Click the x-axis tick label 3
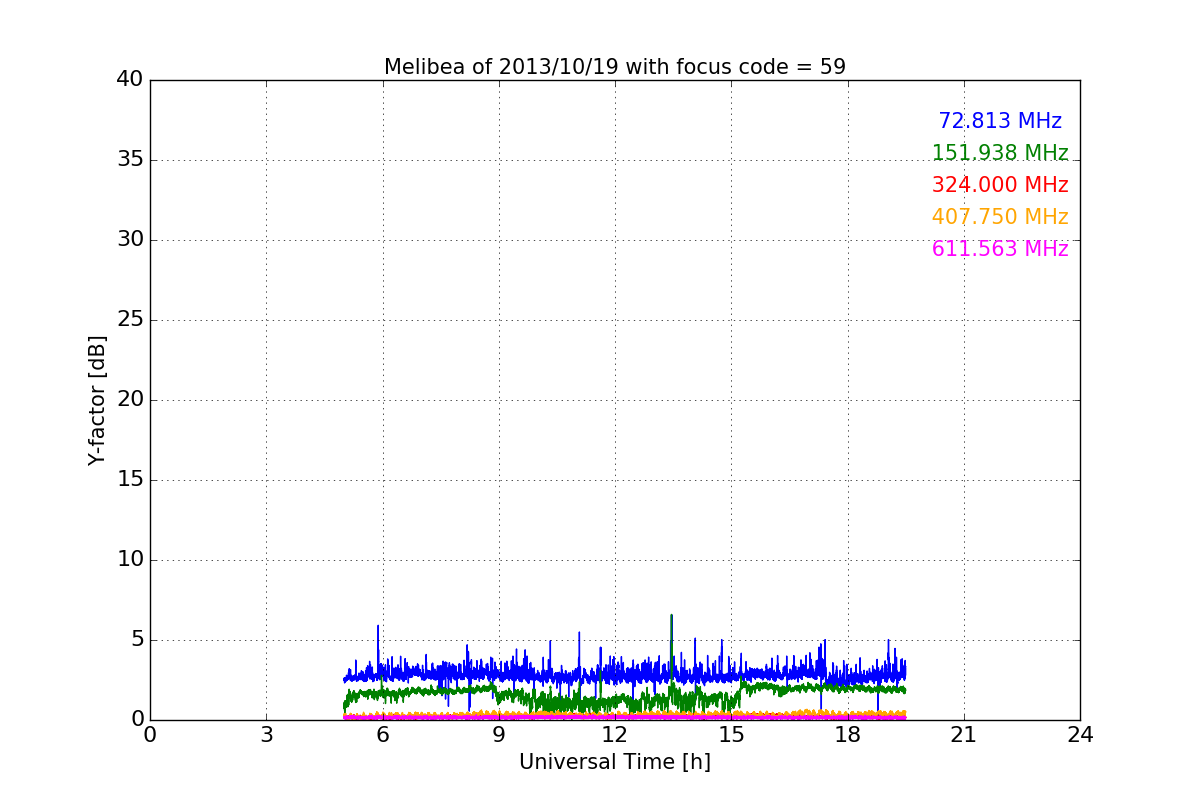The width and height of the screenshot is (1200, 800). coord(266,735)
